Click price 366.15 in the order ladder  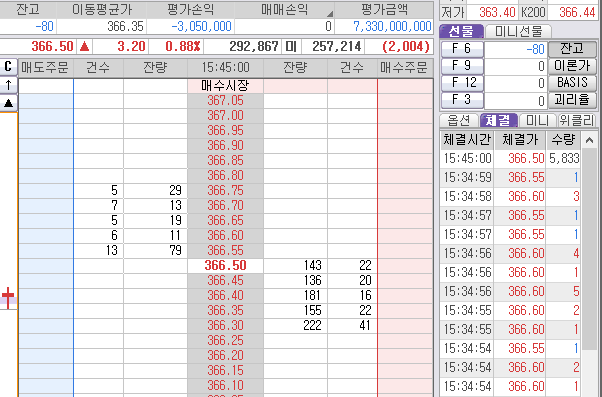click(x=225, y=370)
